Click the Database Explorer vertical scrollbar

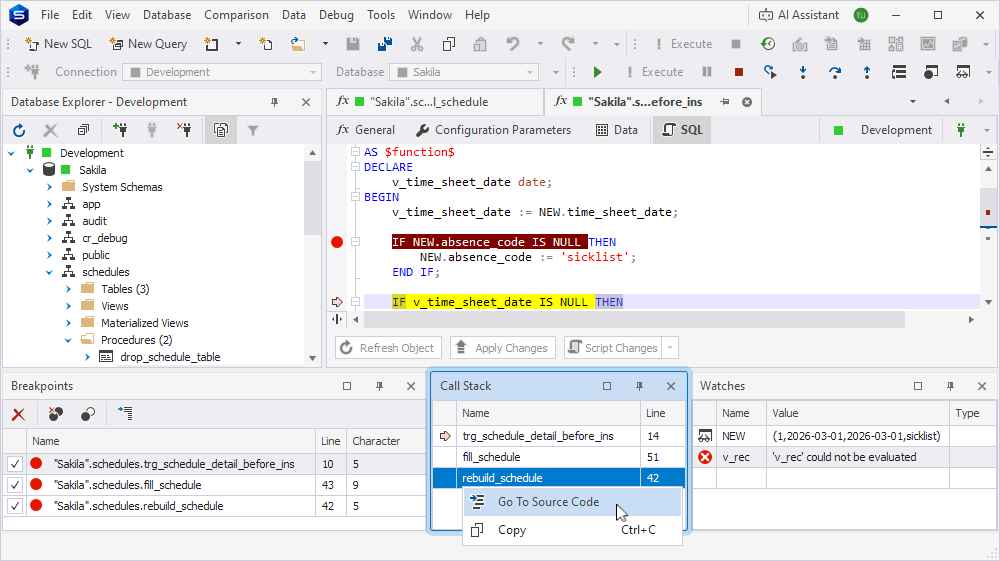coord(312,199)
